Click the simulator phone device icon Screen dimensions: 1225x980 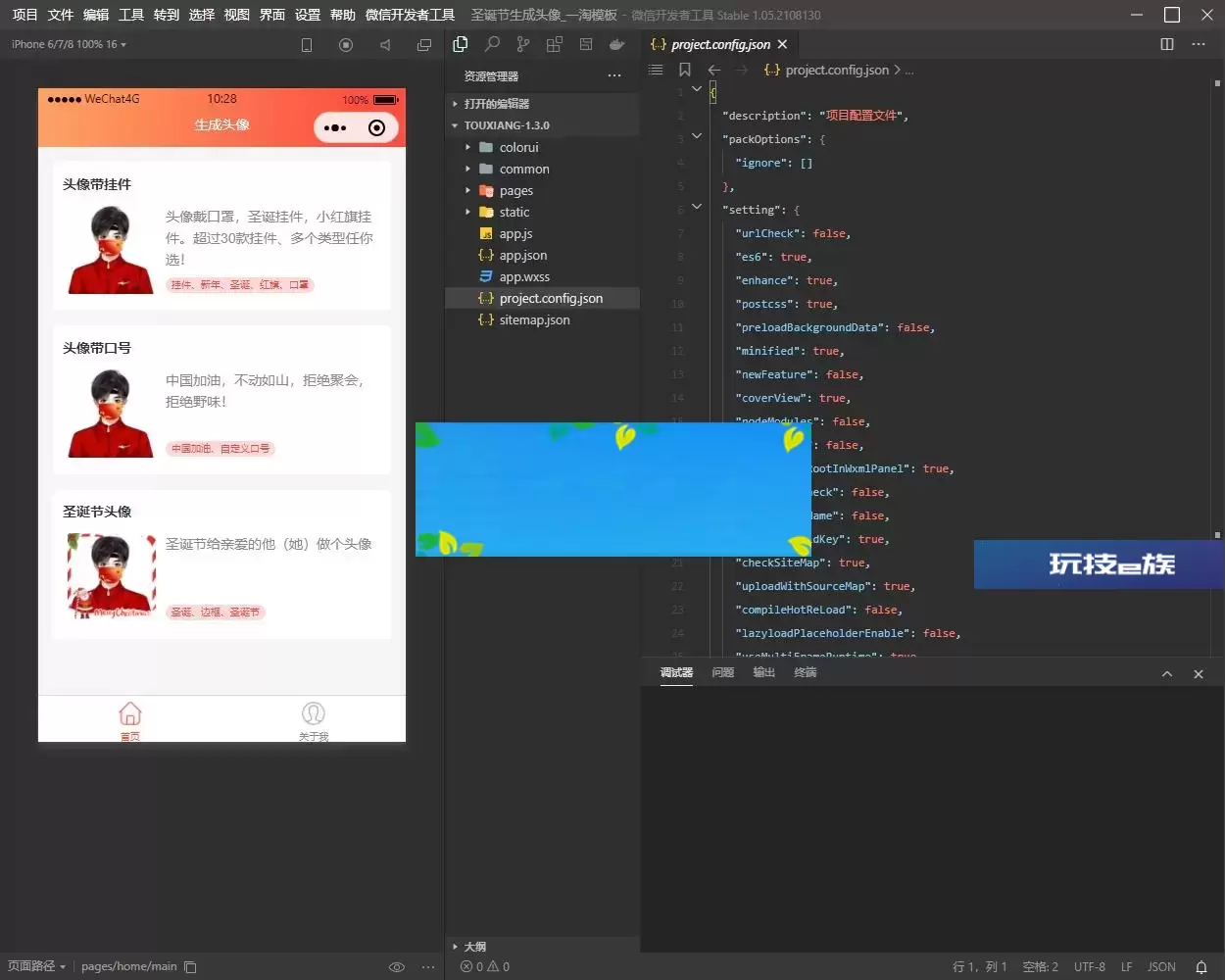coord(307,45)
